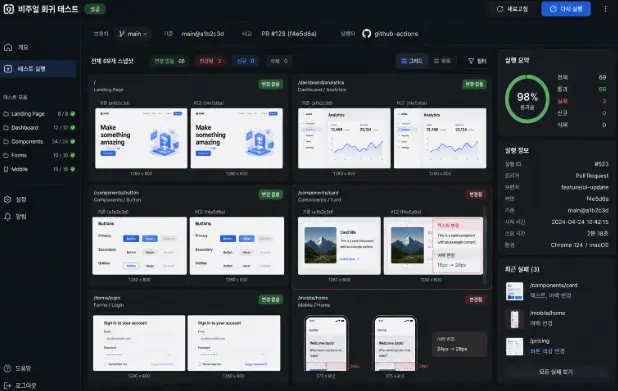Open Dashboard folder icon

pos(6,128)
